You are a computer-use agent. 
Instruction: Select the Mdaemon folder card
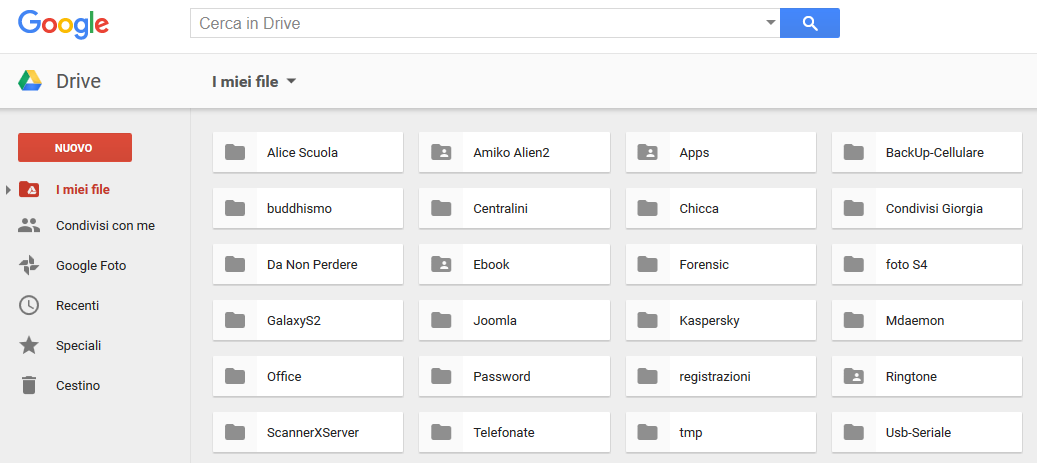coord(927,320)
